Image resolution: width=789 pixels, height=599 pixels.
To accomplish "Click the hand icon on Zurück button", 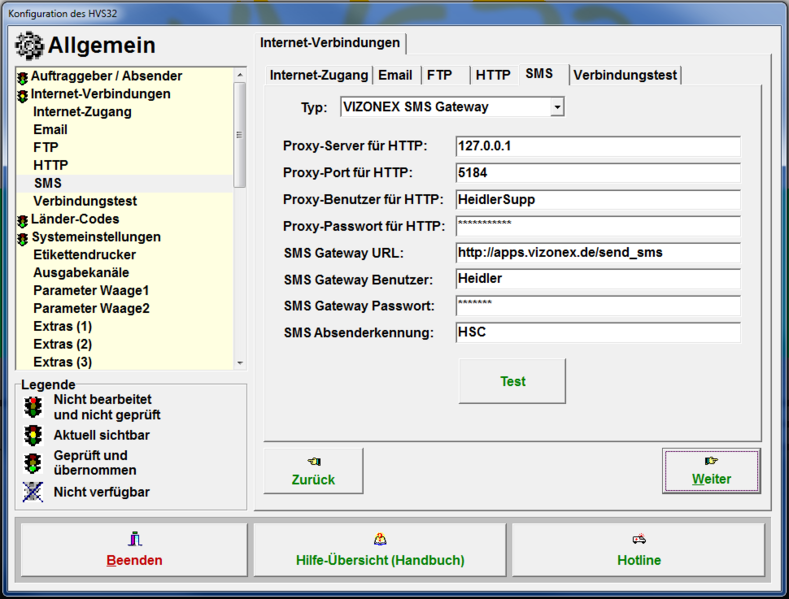I will tap(313, 461).
